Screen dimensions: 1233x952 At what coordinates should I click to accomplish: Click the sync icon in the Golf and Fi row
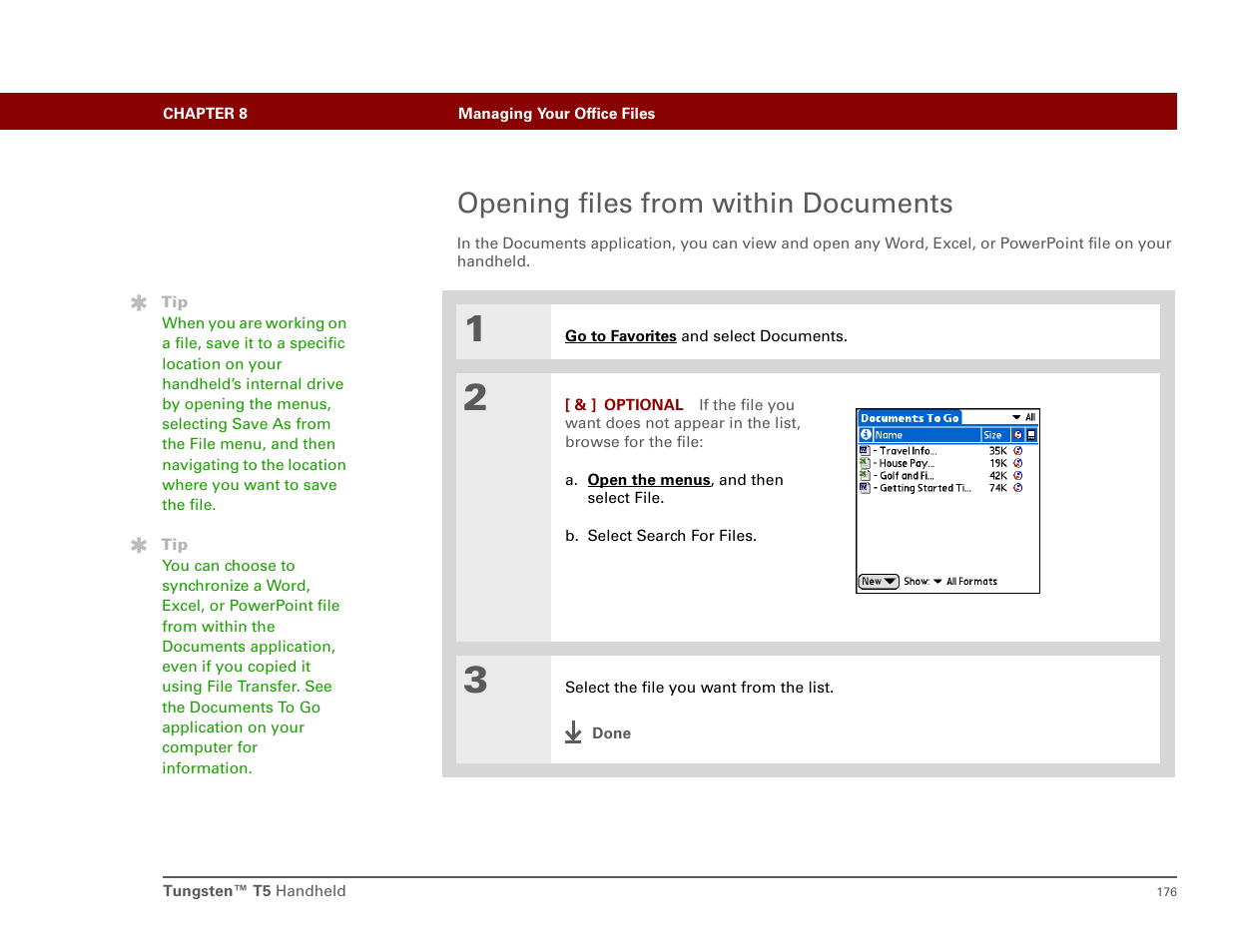[x=1018, y=476]
